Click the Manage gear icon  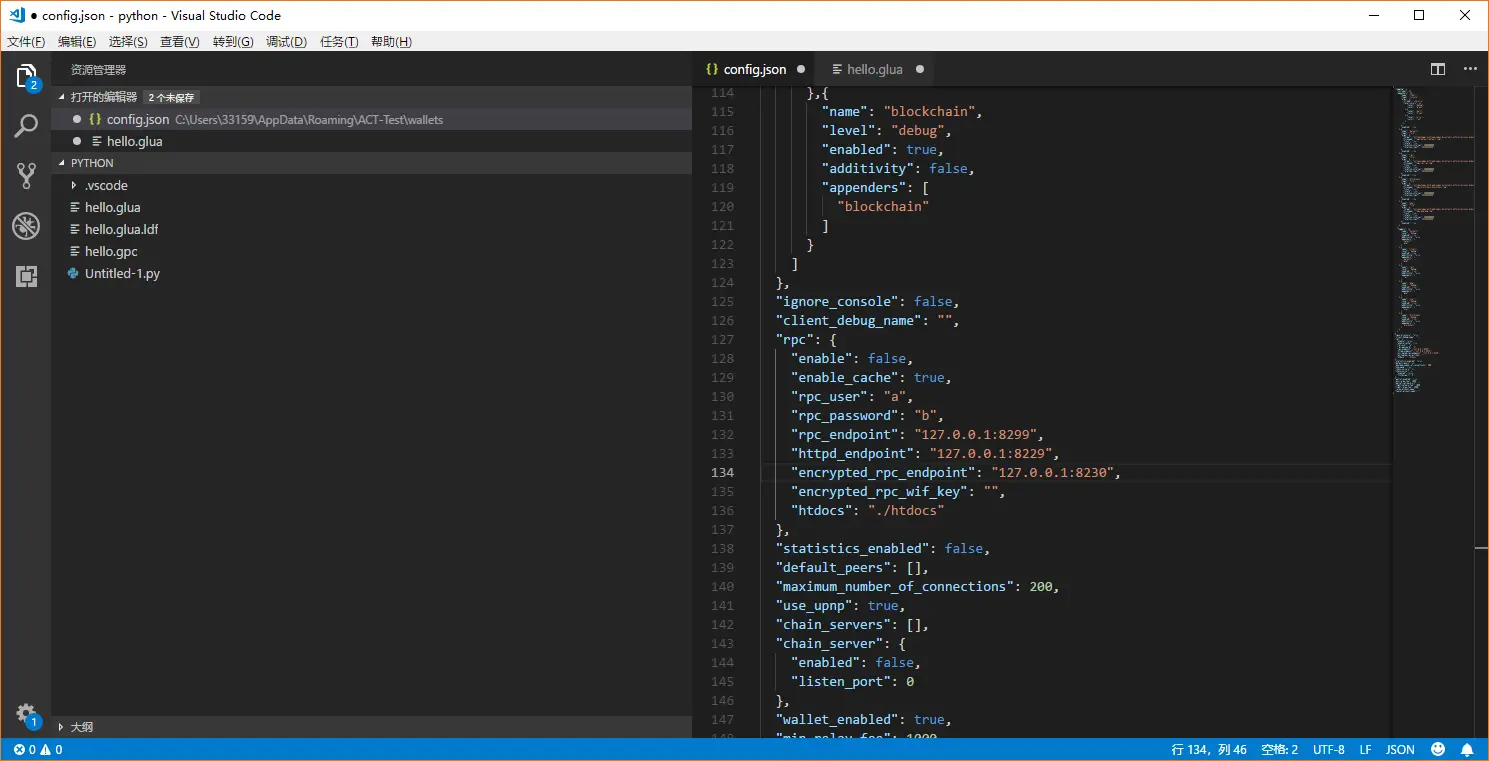[x=26, y=714]
